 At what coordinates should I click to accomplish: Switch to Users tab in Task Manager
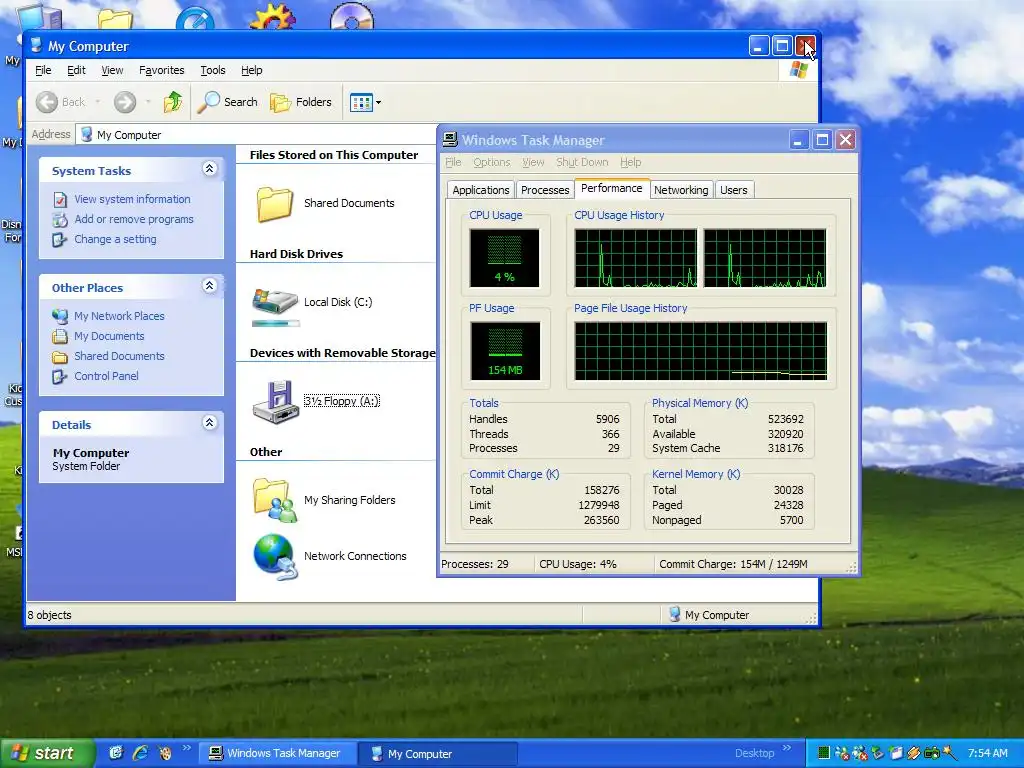pyautogui.click(x=734, y=190)
